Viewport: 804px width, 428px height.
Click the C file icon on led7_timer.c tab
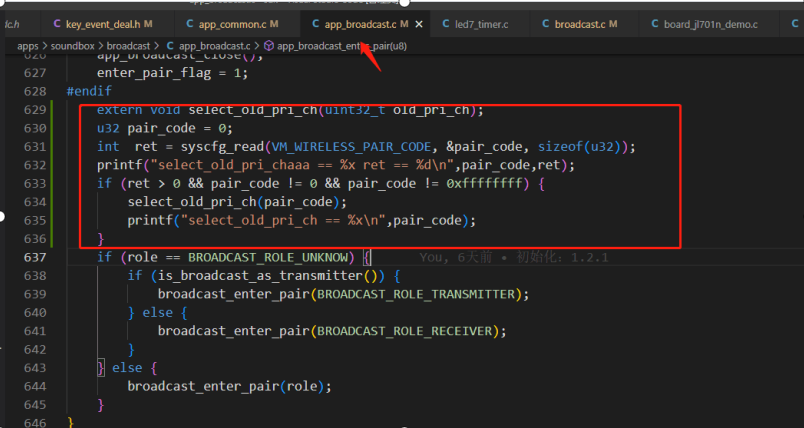point(446,24)
